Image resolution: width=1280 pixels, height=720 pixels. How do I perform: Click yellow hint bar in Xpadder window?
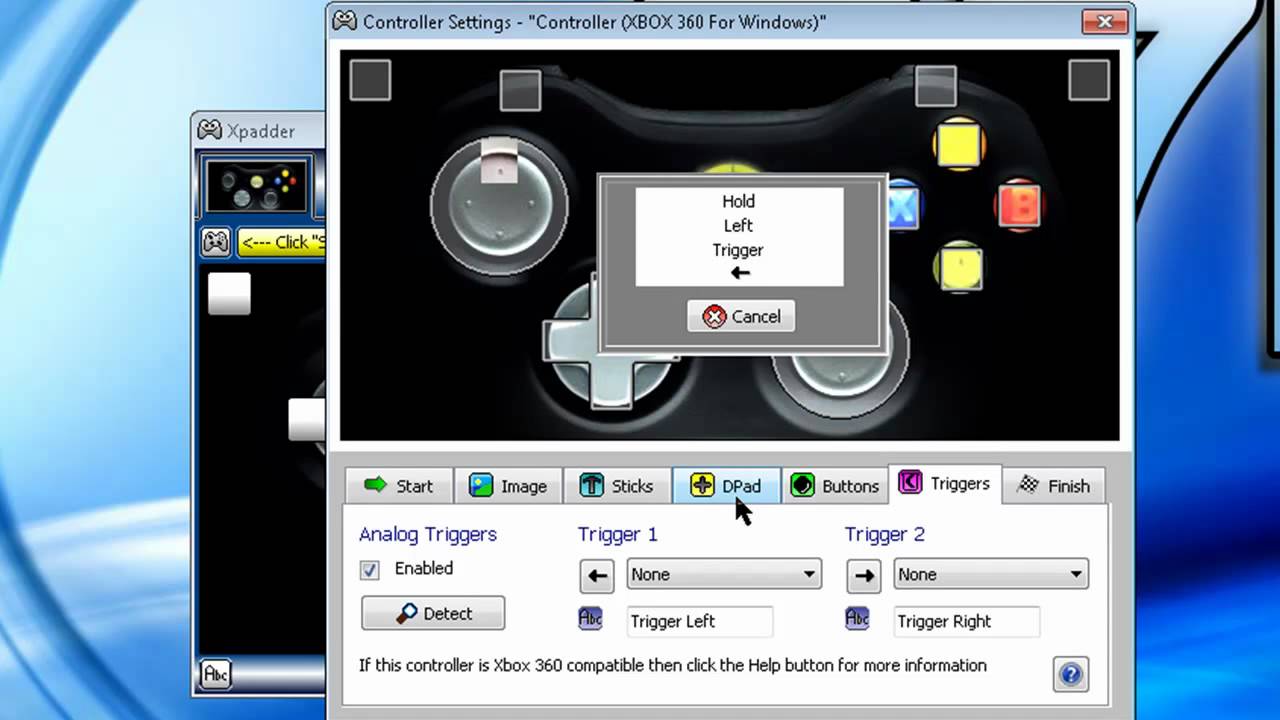281,243
